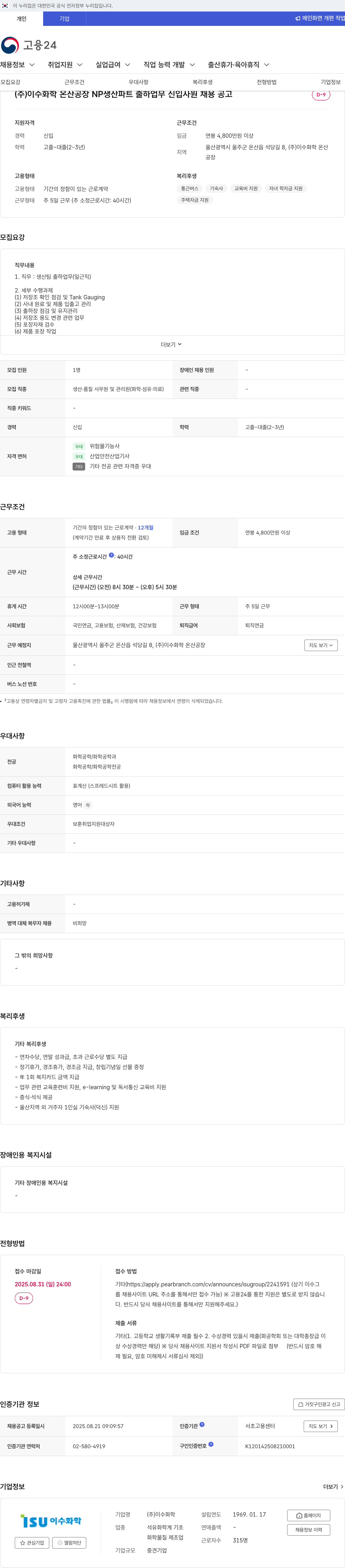
Task: Jump to the 우대사항 section tab
Action: pos(138,82)
